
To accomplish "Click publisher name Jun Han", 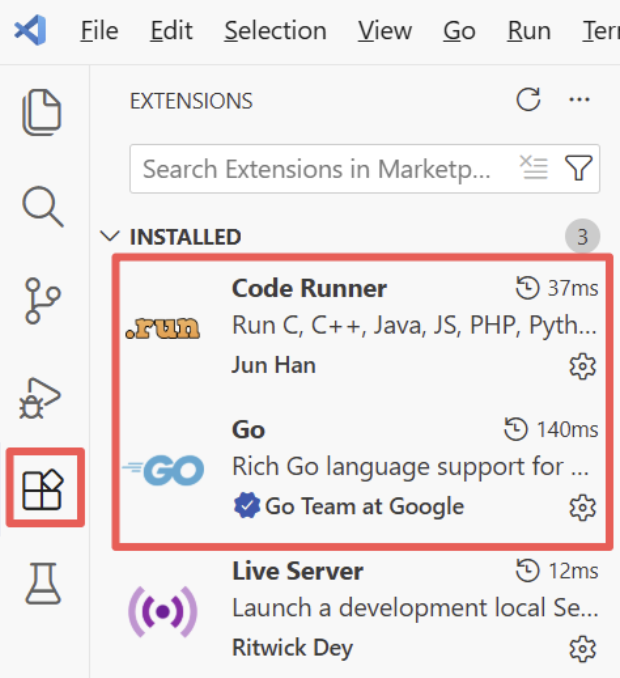I will pos(274,365).
